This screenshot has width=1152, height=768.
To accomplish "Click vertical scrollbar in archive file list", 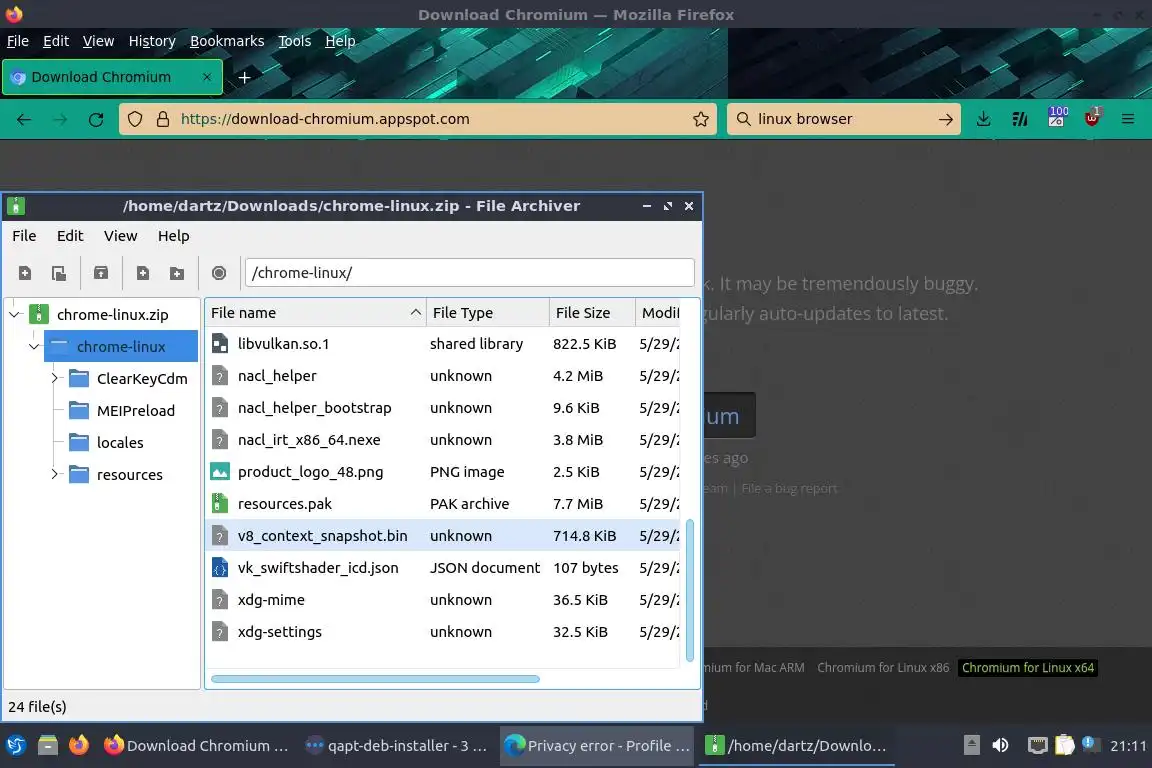I will coord(690,590).
